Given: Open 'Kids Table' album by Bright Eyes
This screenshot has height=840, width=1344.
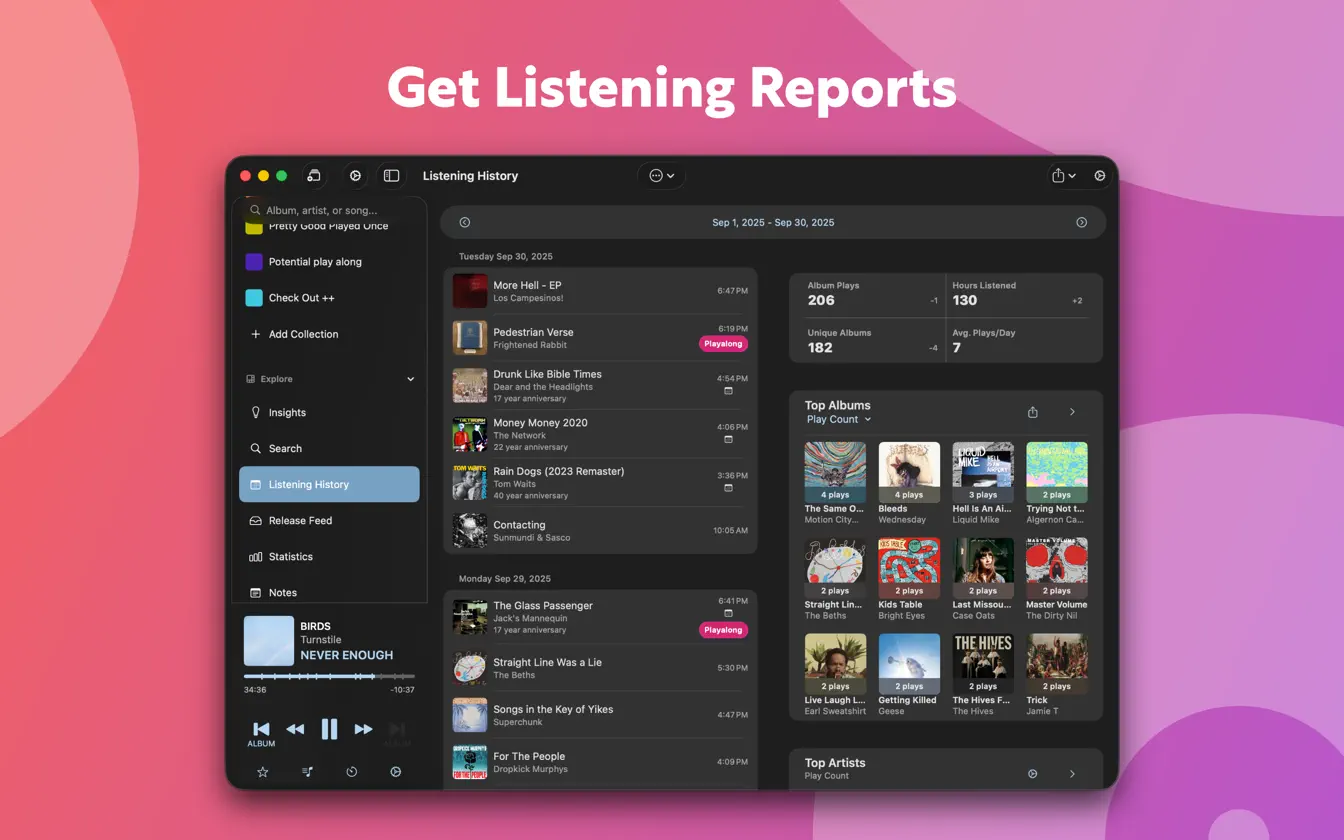Looking at the screenshot, I should [x=909, y=579].
